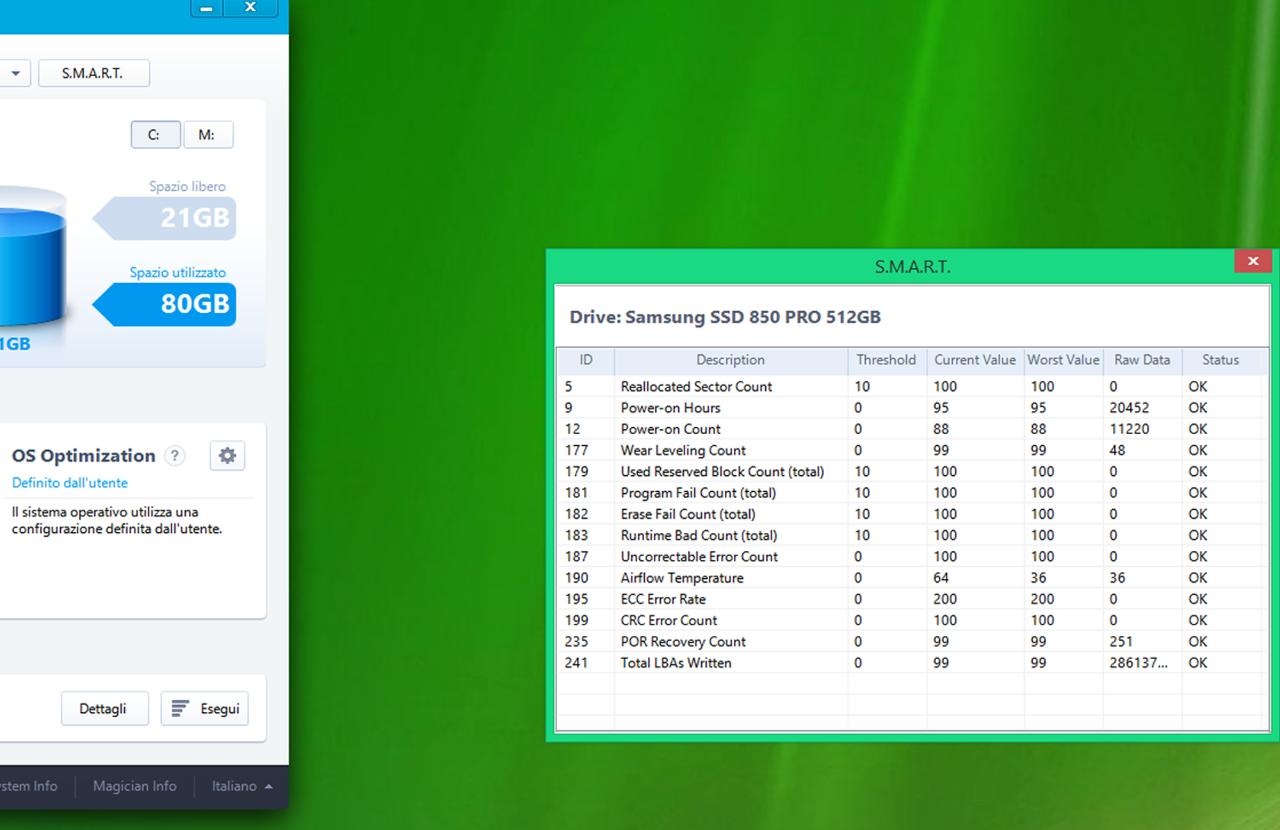1280x830 pixels.
Task: Close the S.M.A.R.T. window
Action: coord(1252,262)
